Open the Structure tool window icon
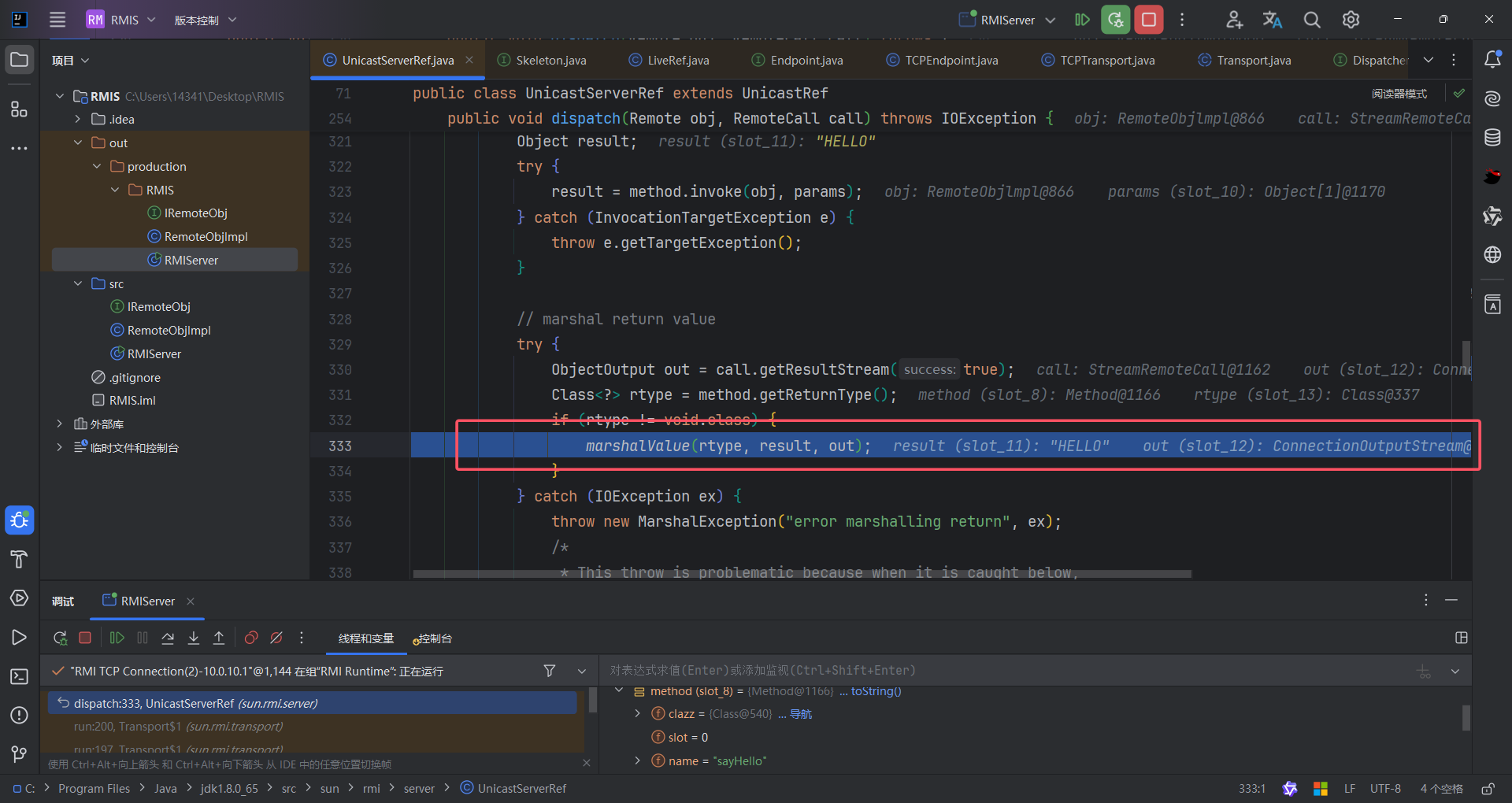Image resolution: width=1512 pixels, height=803 pixels. tap(20, 109)
